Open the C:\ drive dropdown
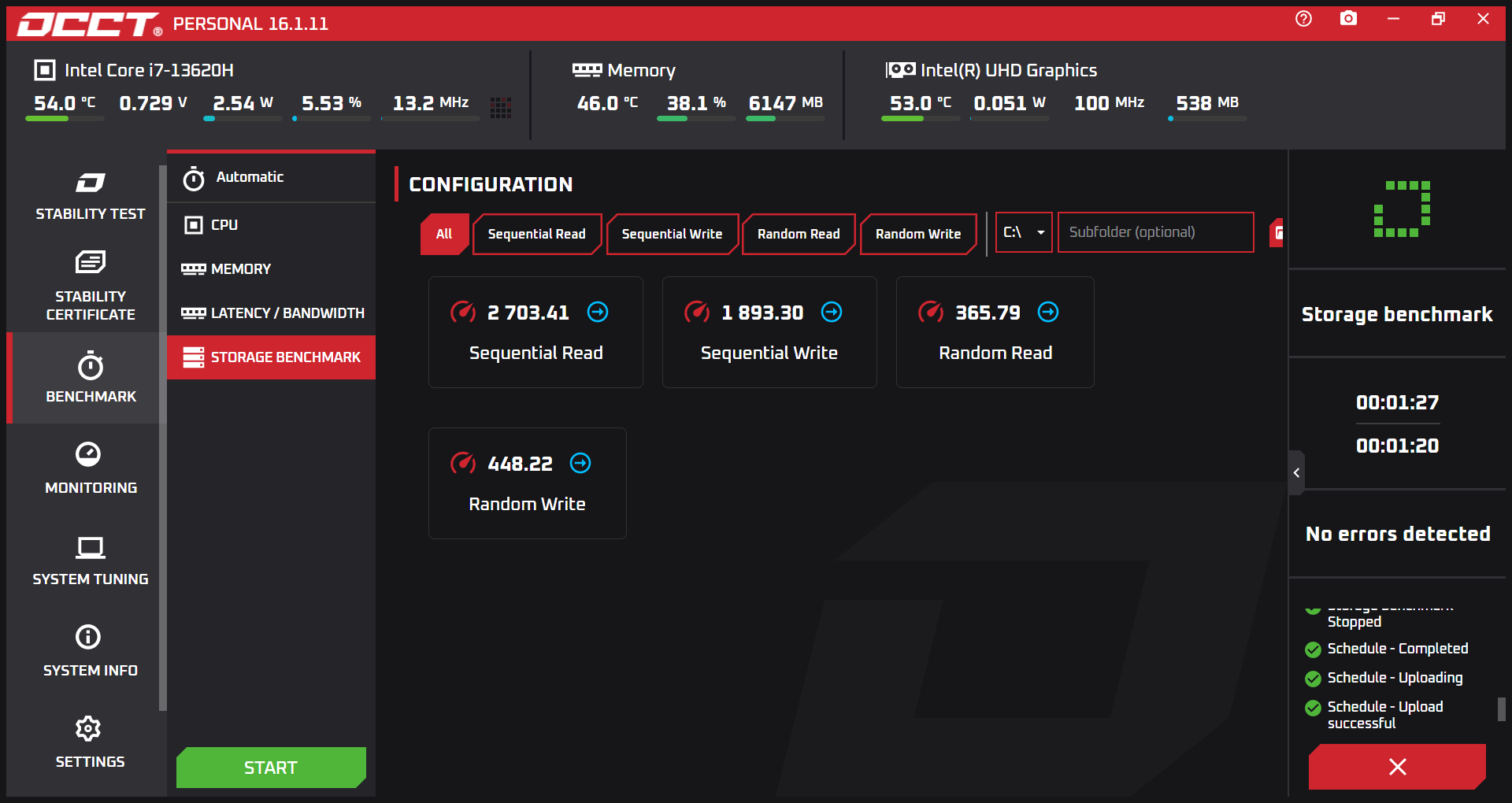Screen dimensions: 1512x803 (x=1024, y=232)
